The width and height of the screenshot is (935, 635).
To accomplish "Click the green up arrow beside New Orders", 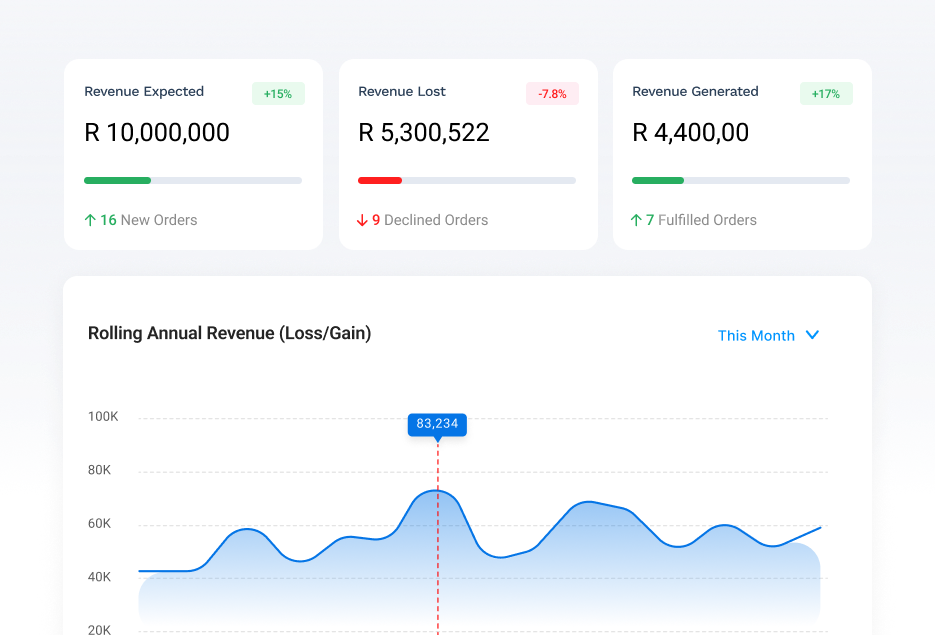I will [x=90, y=220].
